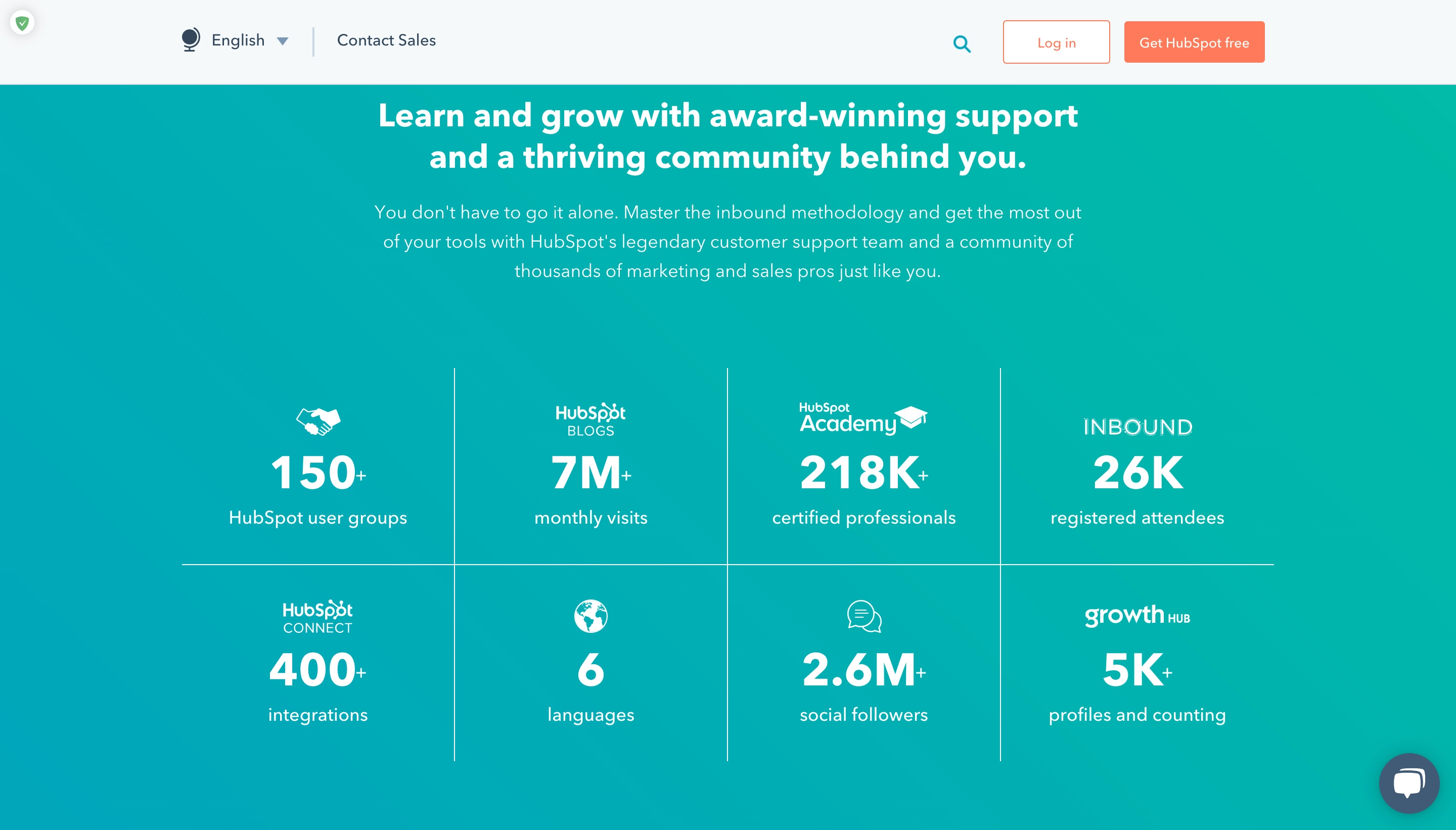Open the search magnifier icon
The width and height of the screenshot is (1456, 830).
[x=962, y=43]
